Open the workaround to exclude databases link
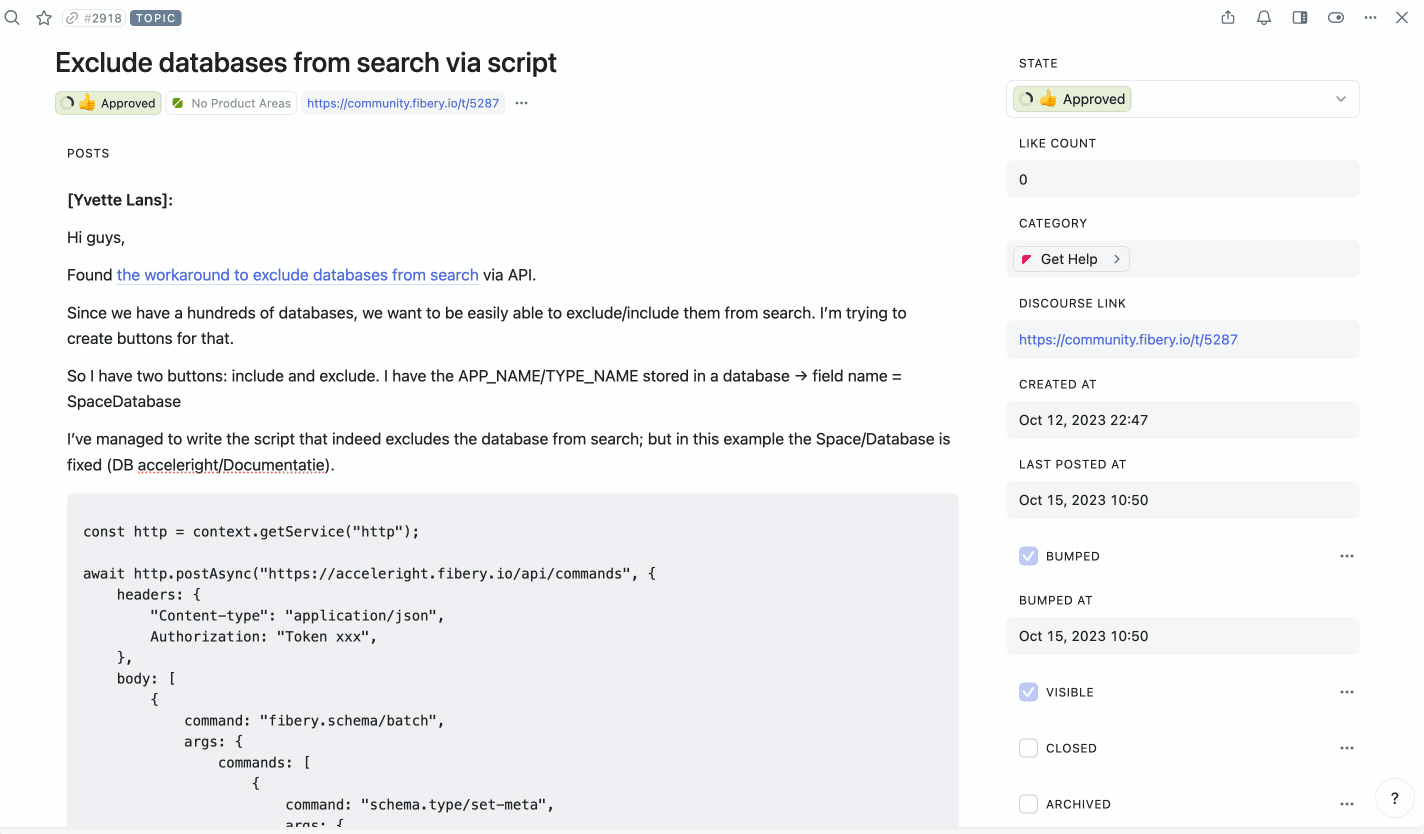1424x834 pixels. tap(297, 275)
